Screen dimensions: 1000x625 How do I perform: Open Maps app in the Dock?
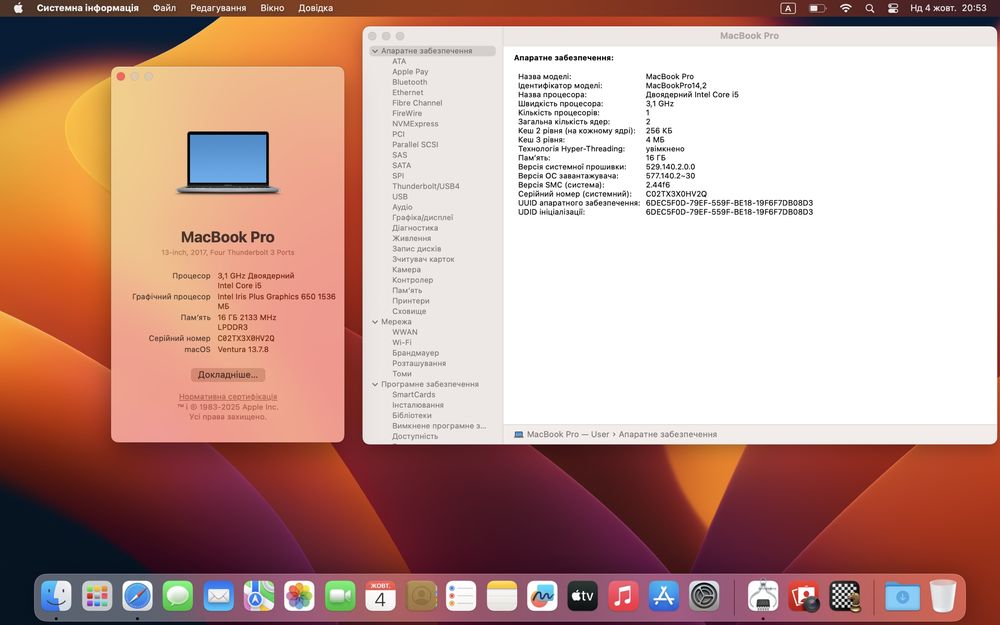pos(259,596)
